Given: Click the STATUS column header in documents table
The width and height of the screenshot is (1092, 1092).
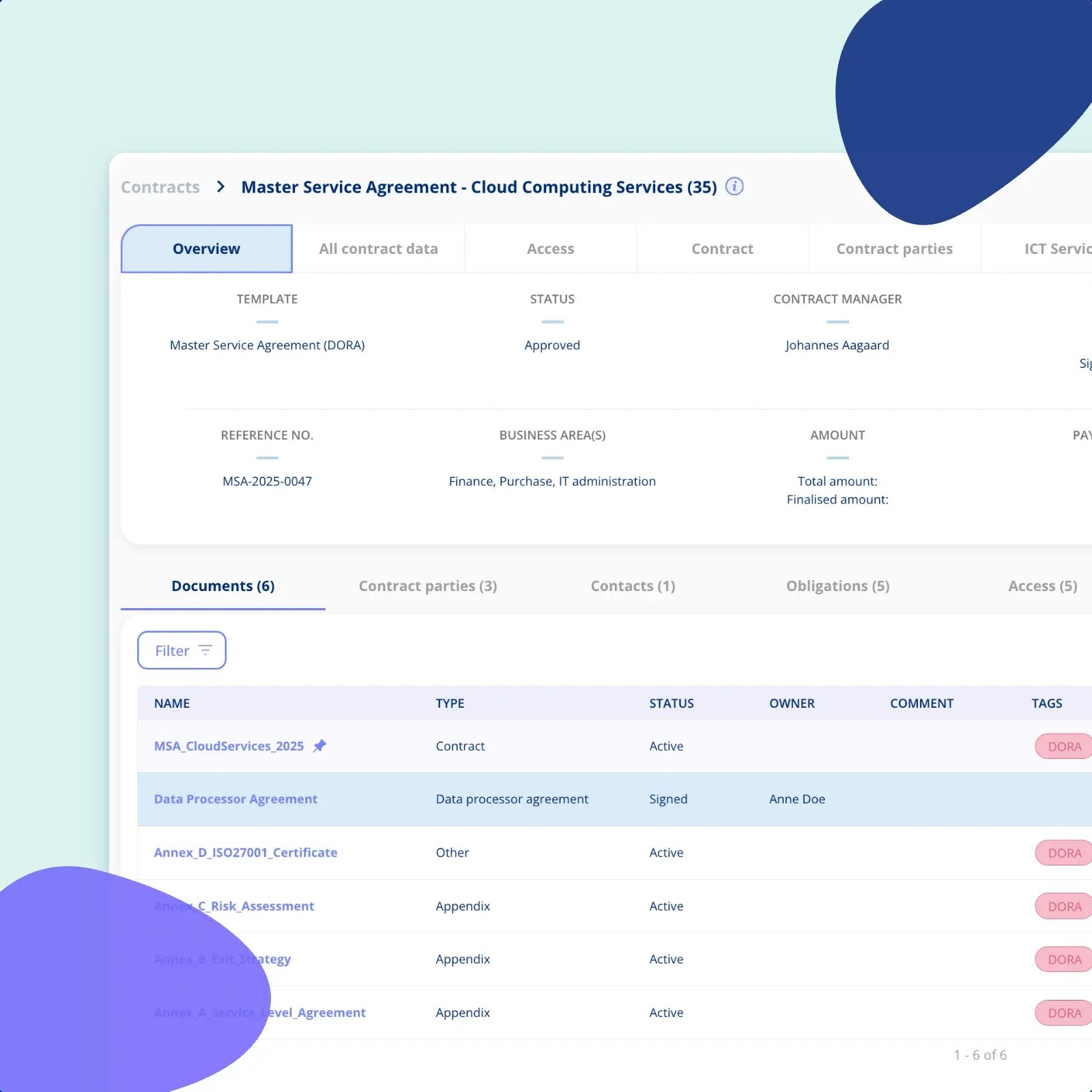Looking at the screenshot, I should tap(672, 703).
